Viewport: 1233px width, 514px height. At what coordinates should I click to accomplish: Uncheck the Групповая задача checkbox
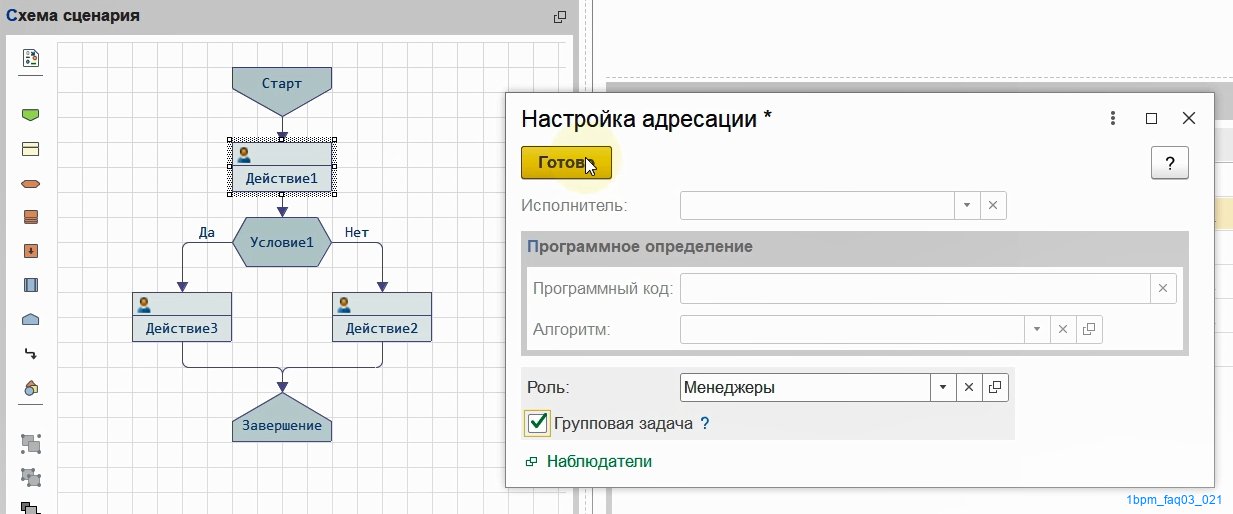click(537, 423)
